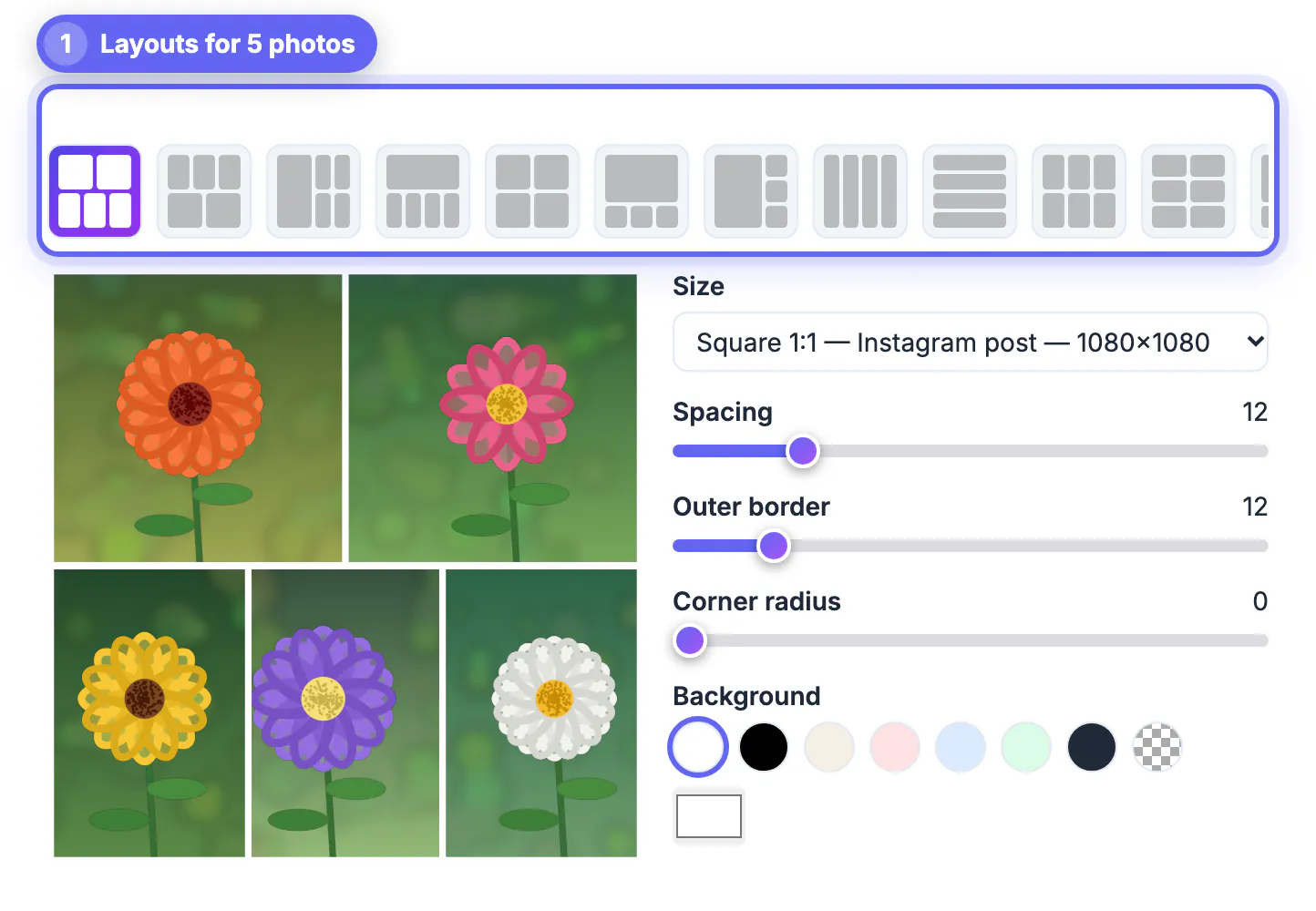Pick the mint green background swatch
Screen dimensions: 1316x911
pyautogui.click(x=1026, y=747)
